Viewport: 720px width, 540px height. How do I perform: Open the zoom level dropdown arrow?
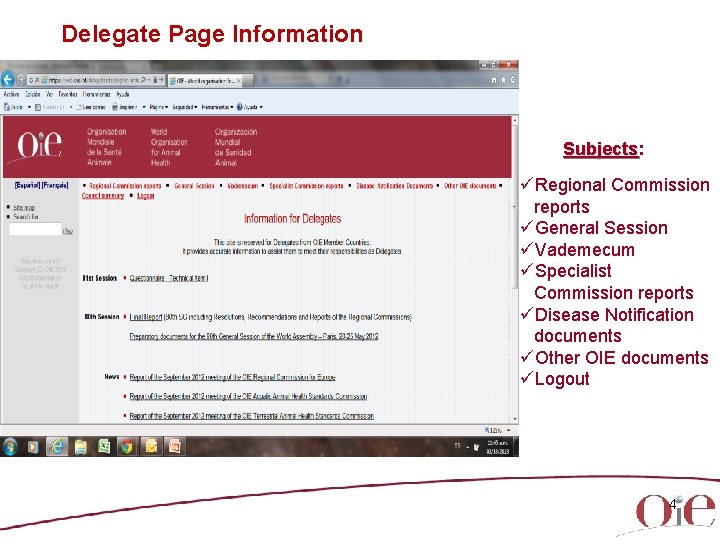click(508, 430)
